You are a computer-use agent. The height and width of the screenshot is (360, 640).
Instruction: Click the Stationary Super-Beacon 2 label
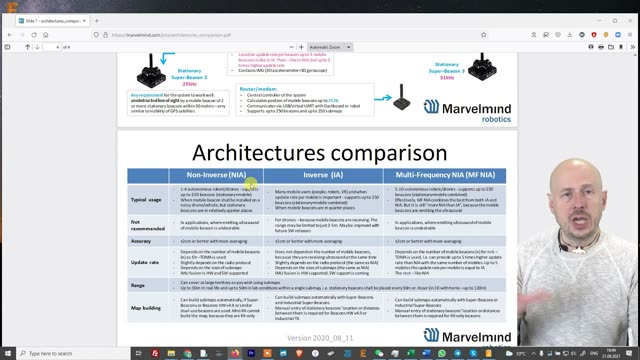click(x=189, y=77)
